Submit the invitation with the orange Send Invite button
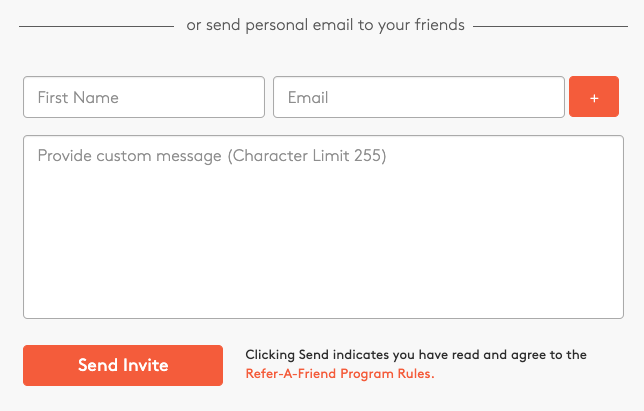 tap(123, 365)
